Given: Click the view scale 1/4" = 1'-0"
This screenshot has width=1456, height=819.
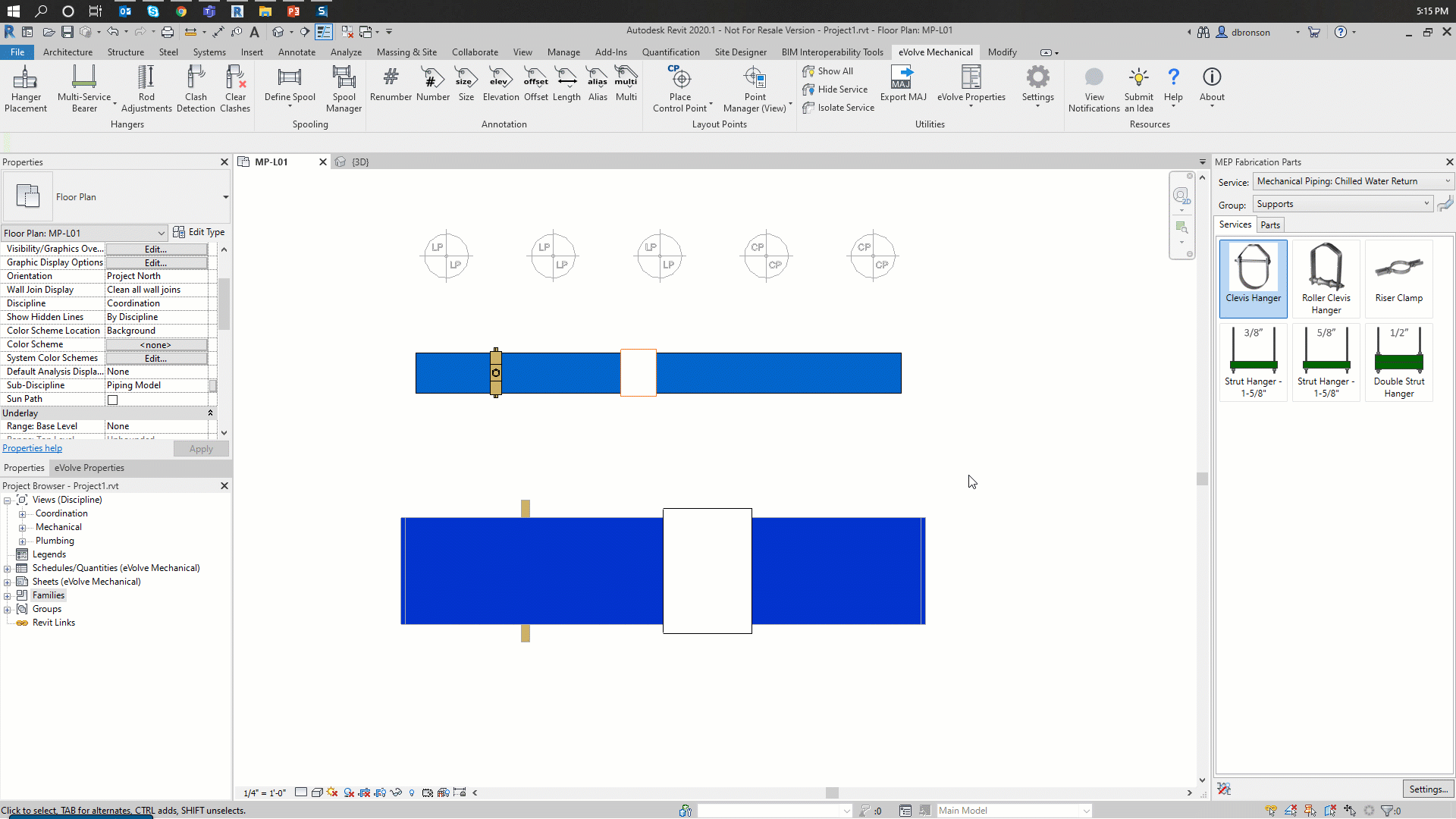Looking at the screenshot, I should pyautogui.click(x=265, y=793).
